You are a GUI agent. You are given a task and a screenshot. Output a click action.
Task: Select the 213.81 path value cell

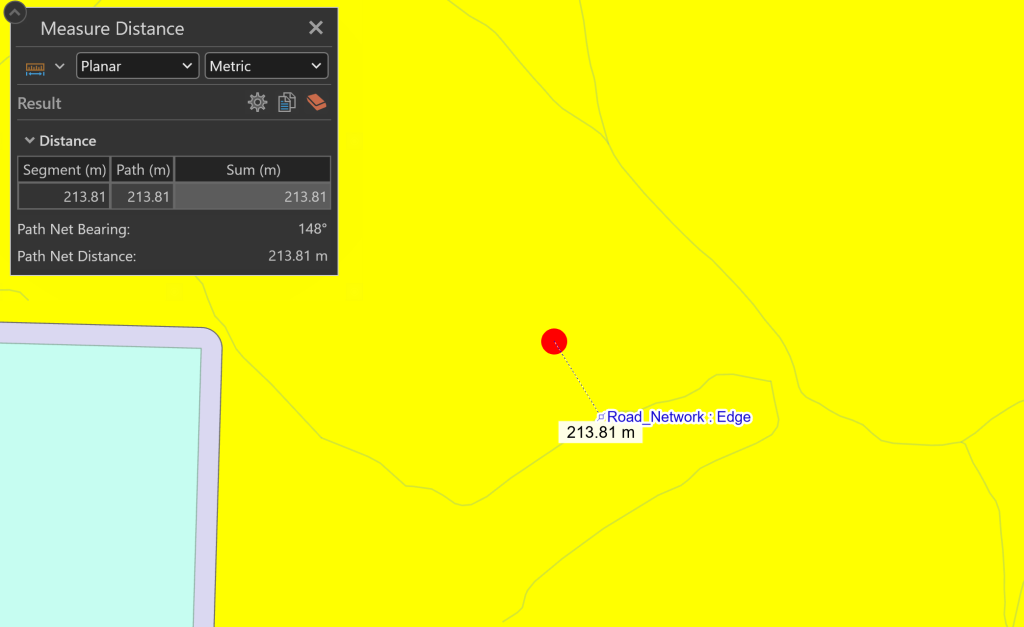tap(143, 197)
